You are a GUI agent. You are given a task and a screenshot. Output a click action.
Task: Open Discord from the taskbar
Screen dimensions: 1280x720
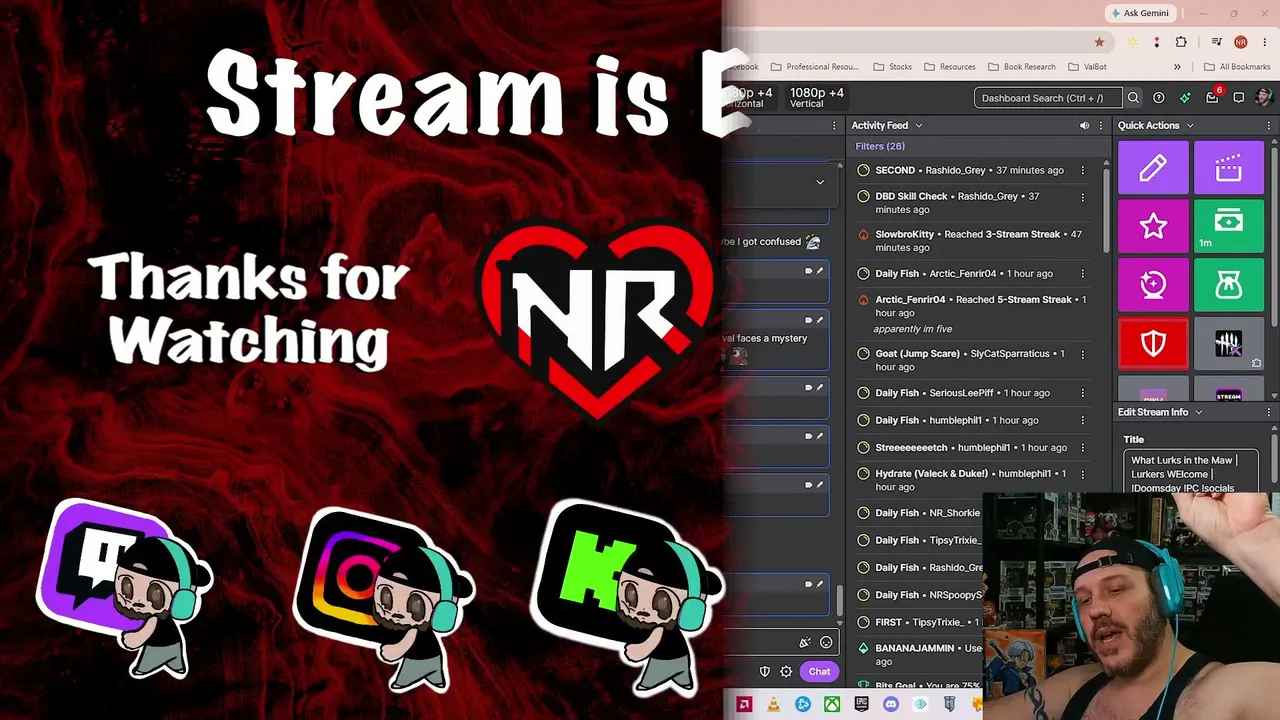click(x=891, y=705)
